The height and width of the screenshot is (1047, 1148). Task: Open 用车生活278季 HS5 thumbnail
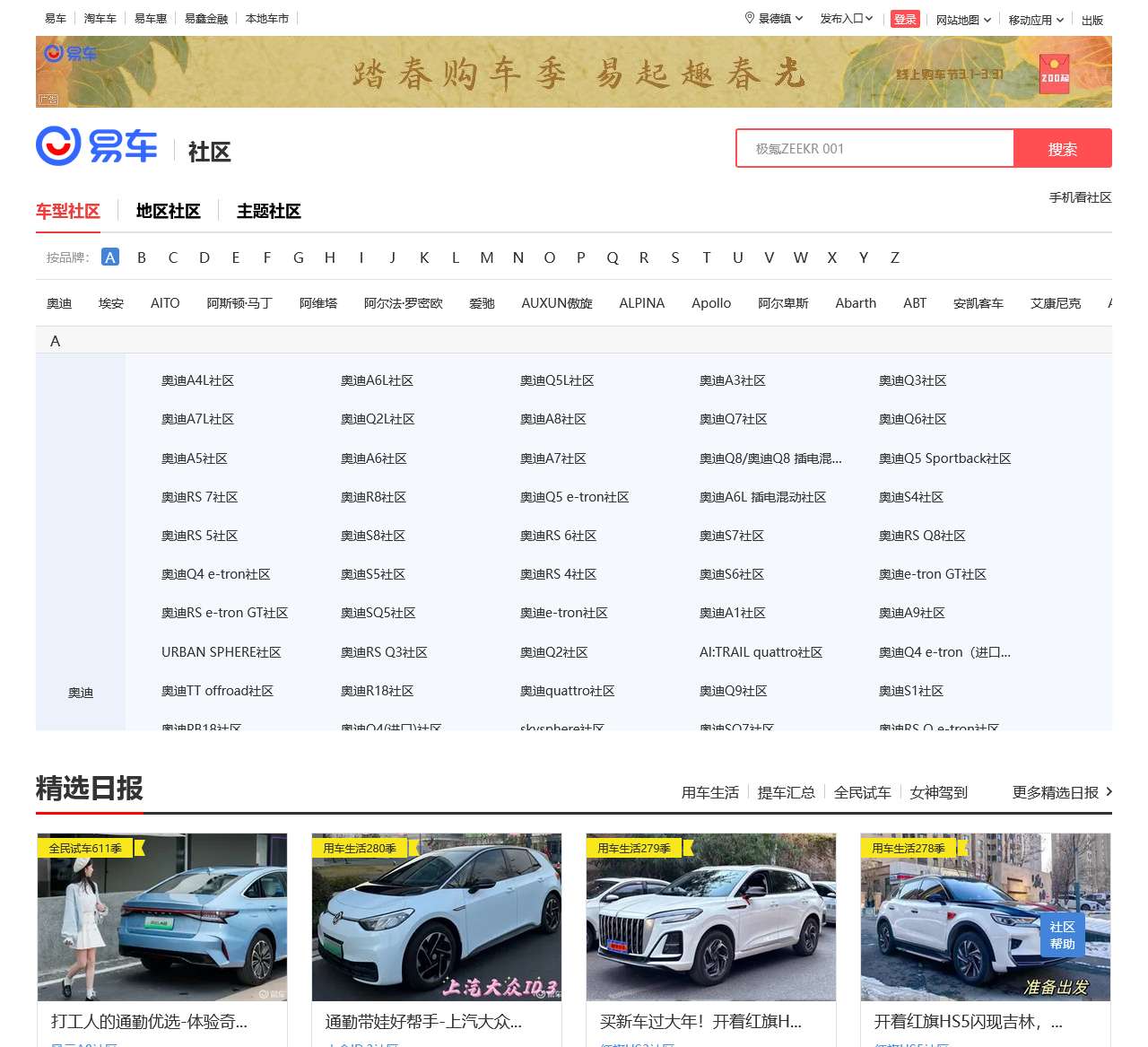(x=986, y=917)
